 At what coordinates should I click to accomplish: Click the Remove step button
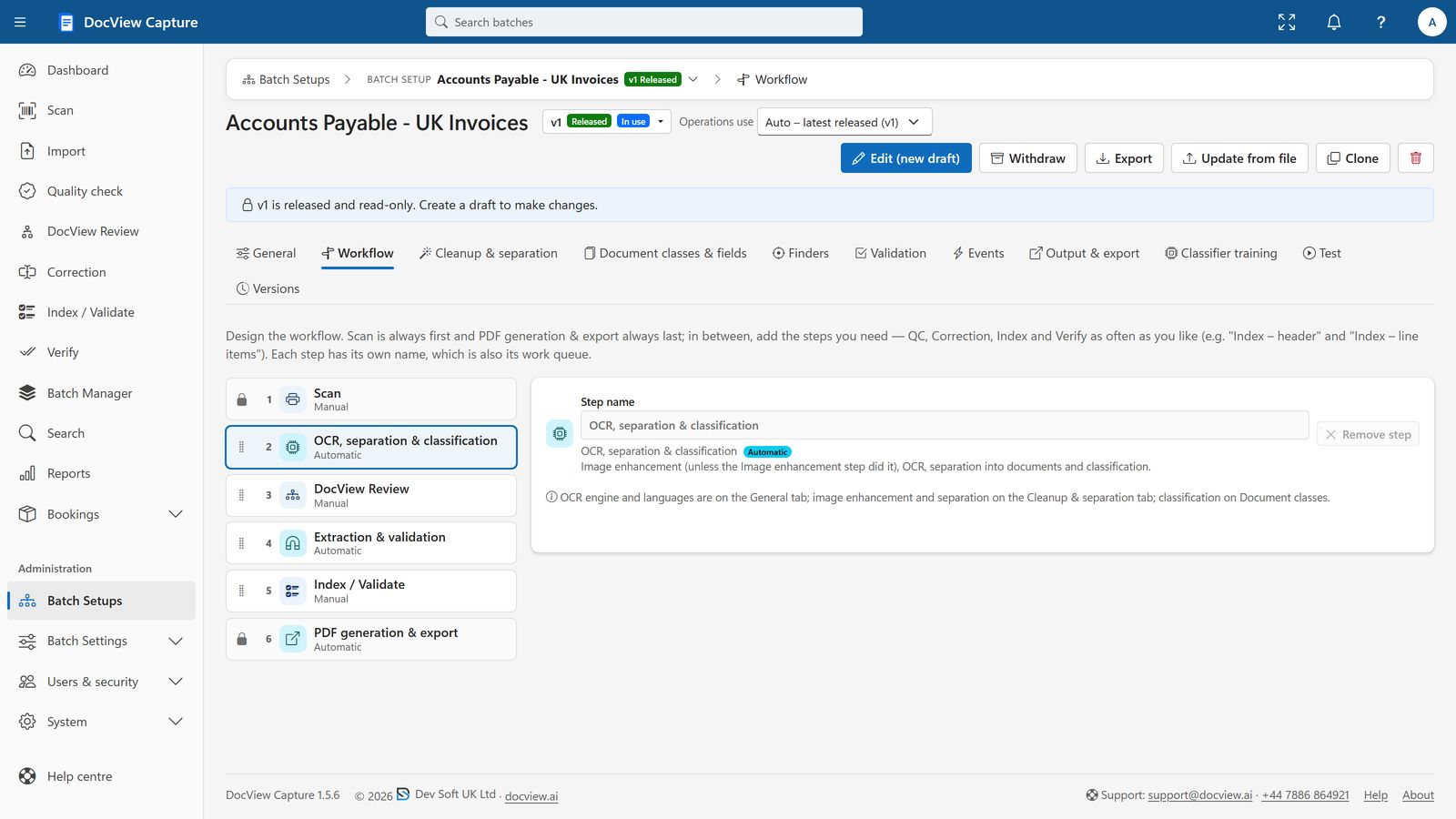(x=1368, y=435)
